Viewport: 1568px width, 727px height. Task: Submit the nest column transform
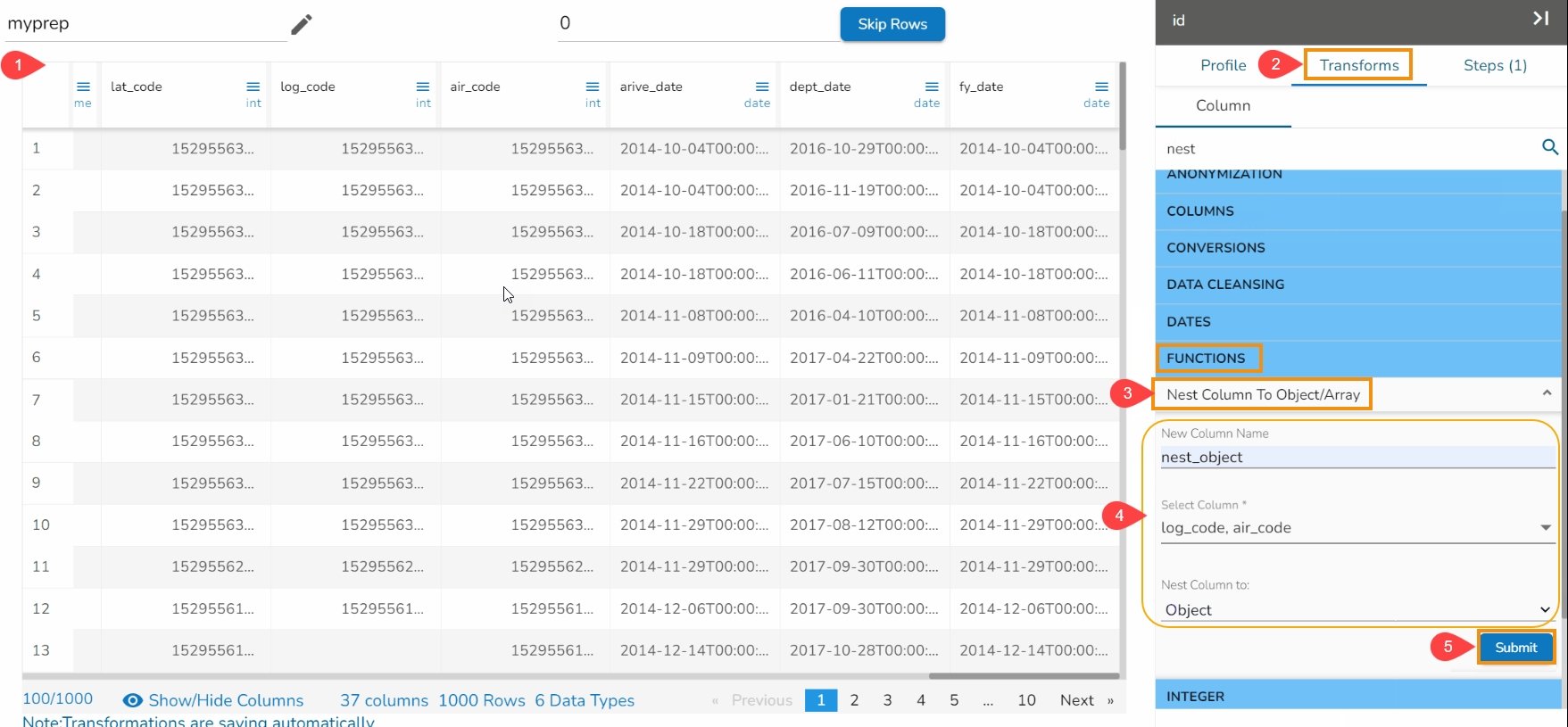pos(1515,648)
